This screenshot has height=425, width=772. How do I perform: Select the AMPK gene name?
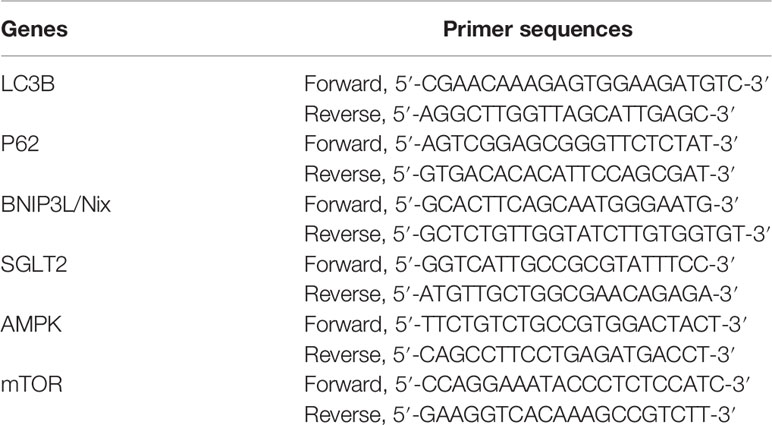click(31, 324)
